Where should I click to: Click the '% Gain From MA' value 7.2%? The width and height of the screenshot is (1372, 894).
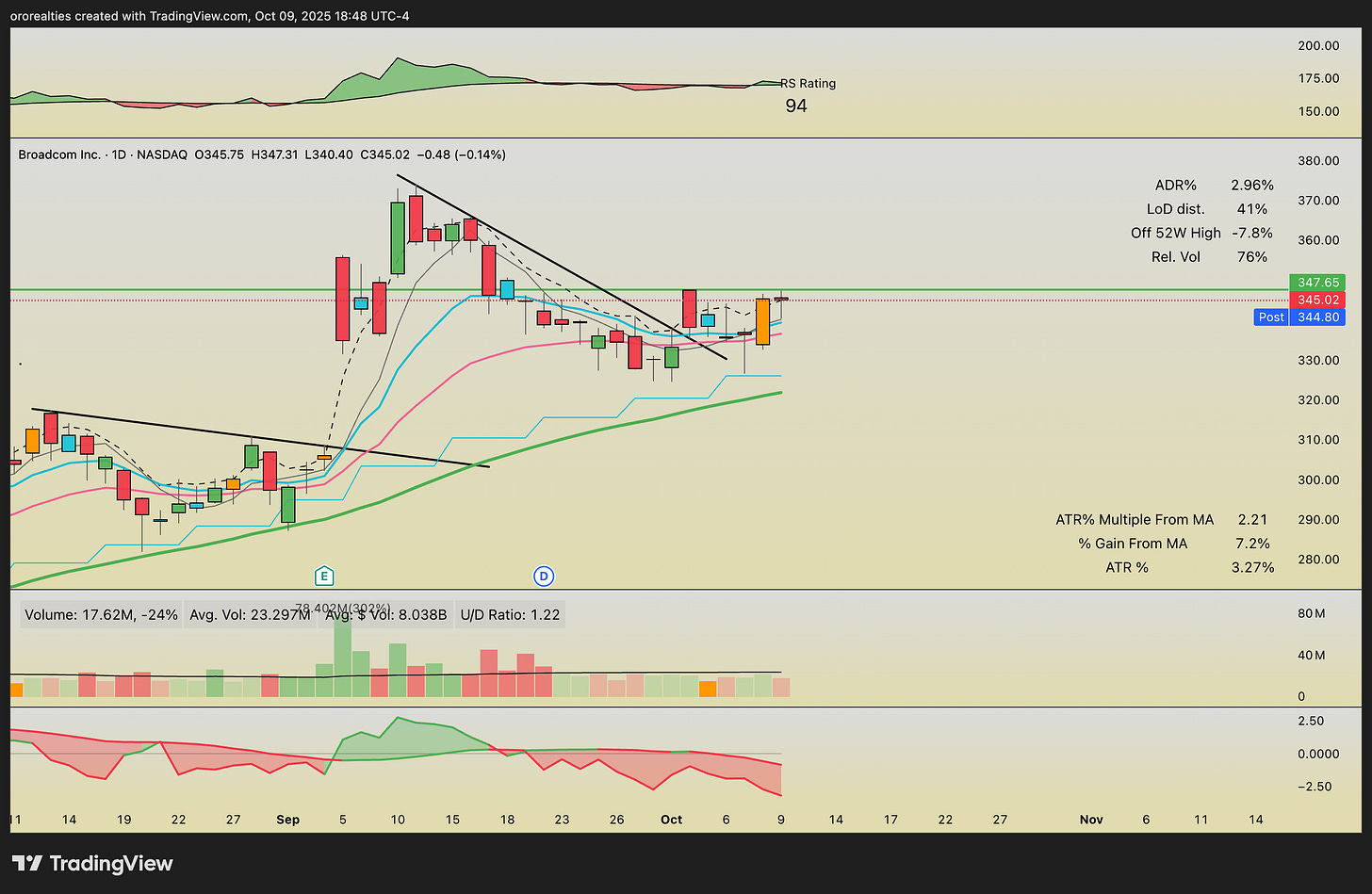(1252, 544)
